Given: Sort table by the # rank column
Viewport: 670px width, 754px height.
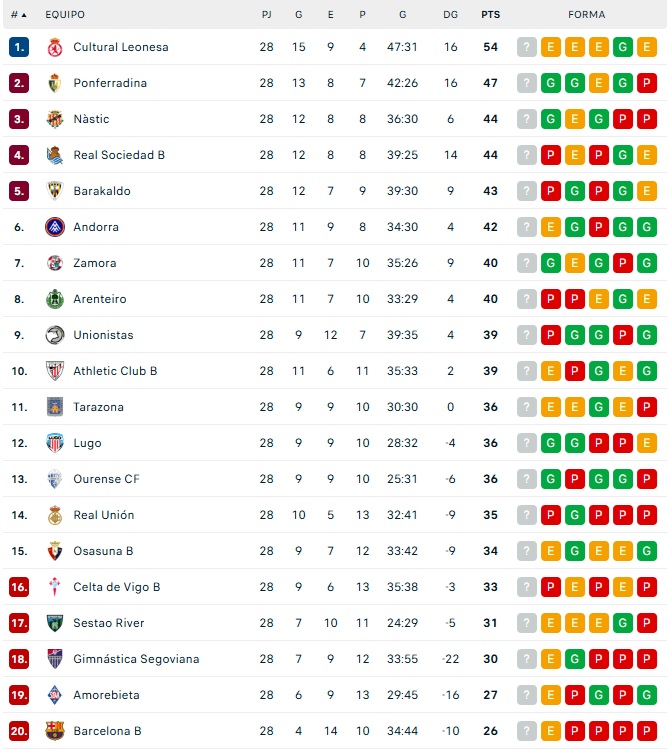Looking at the screenshot, I should [x=18, y=15].
